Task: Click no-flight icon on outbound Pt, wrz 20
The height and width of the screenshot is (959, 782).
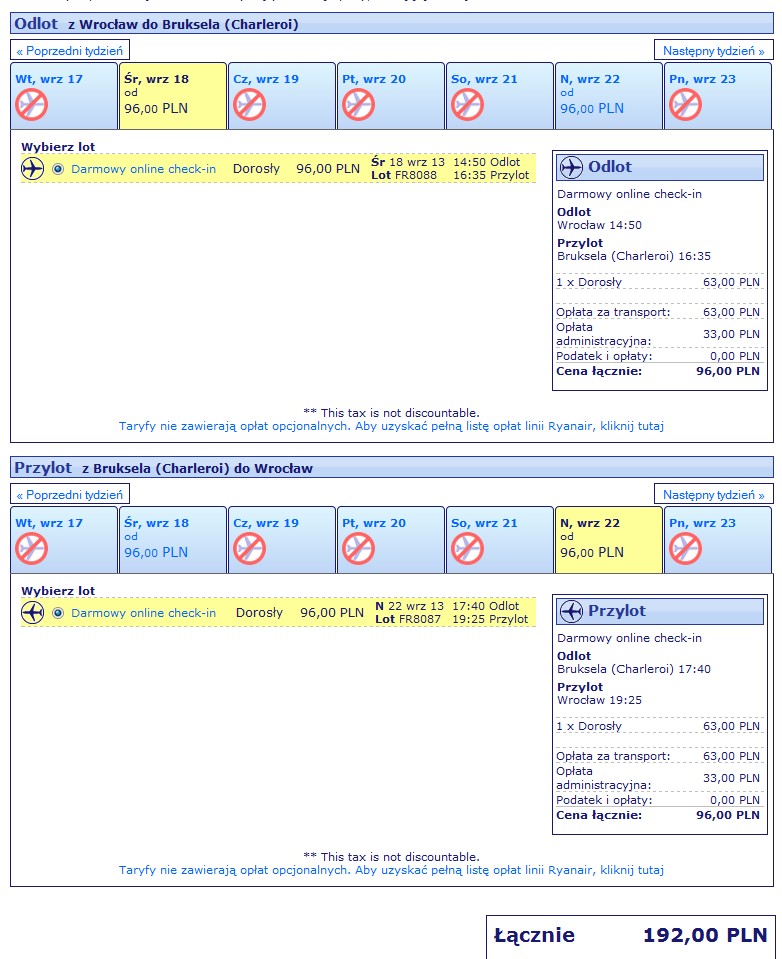Action: [x=358, y=105]
